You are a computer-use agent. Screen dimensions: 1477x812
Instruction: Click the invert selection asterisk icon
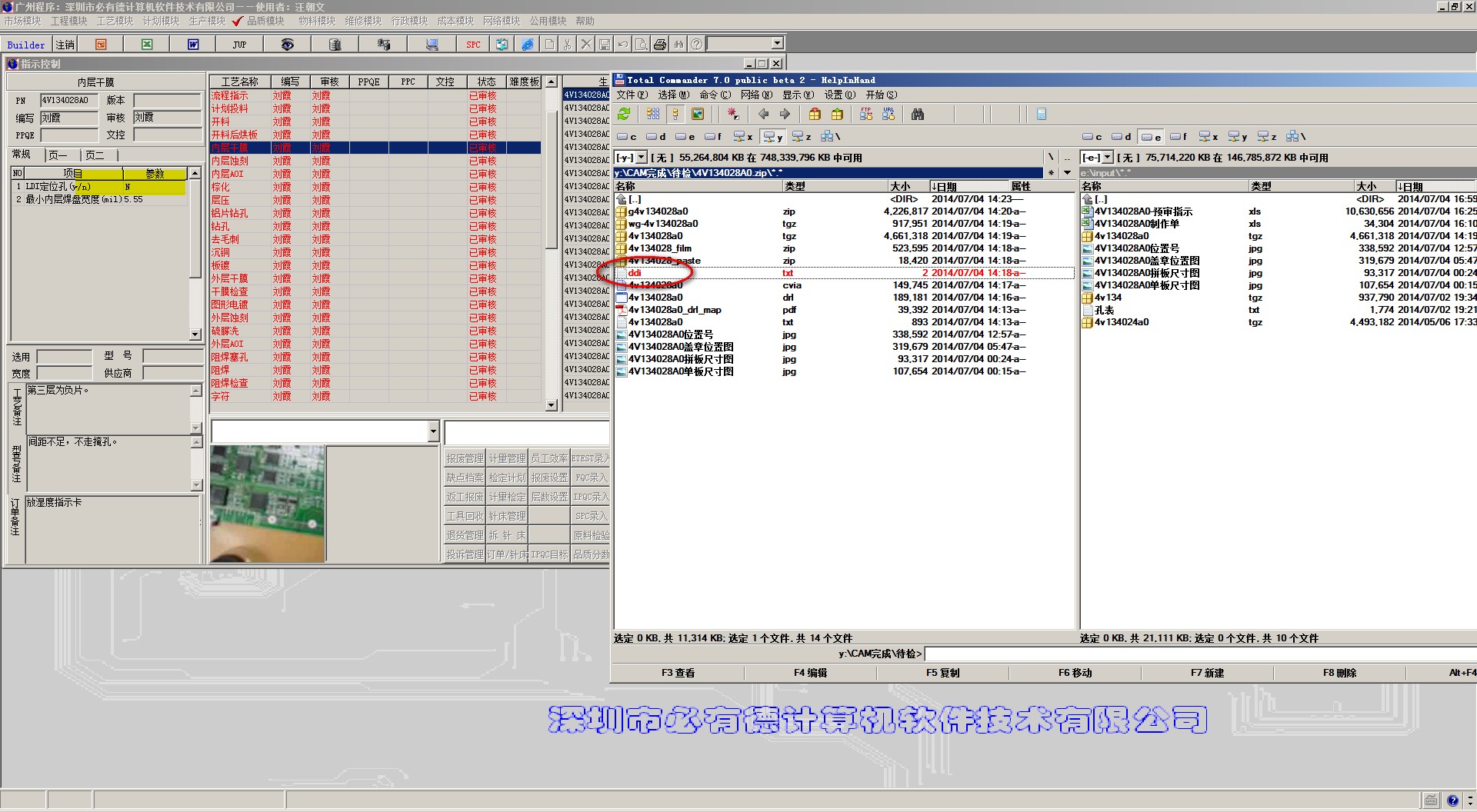(x=733, y=114)
